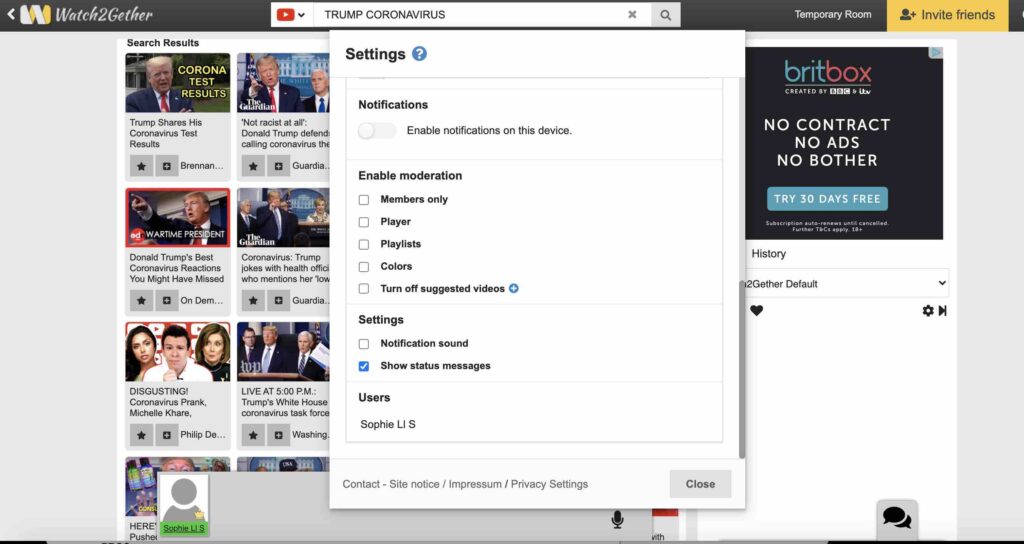Close the Settings dialog
The image size is (1024, 544).
click(x=700, y=484)
